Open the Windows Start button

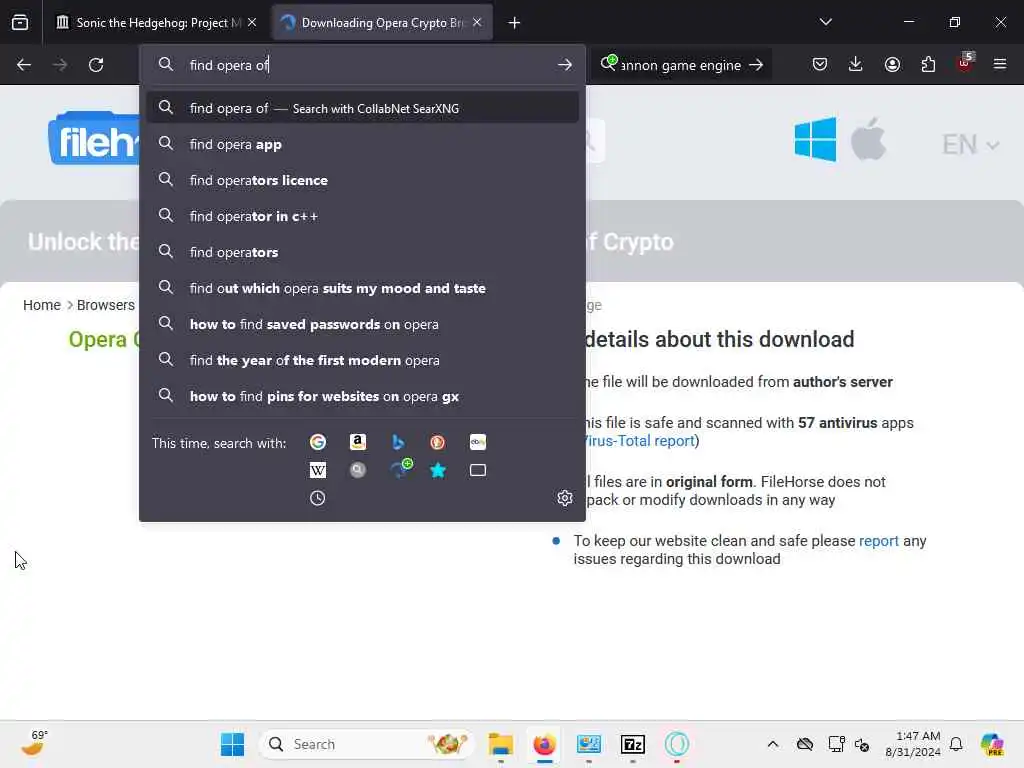point(232,744)
